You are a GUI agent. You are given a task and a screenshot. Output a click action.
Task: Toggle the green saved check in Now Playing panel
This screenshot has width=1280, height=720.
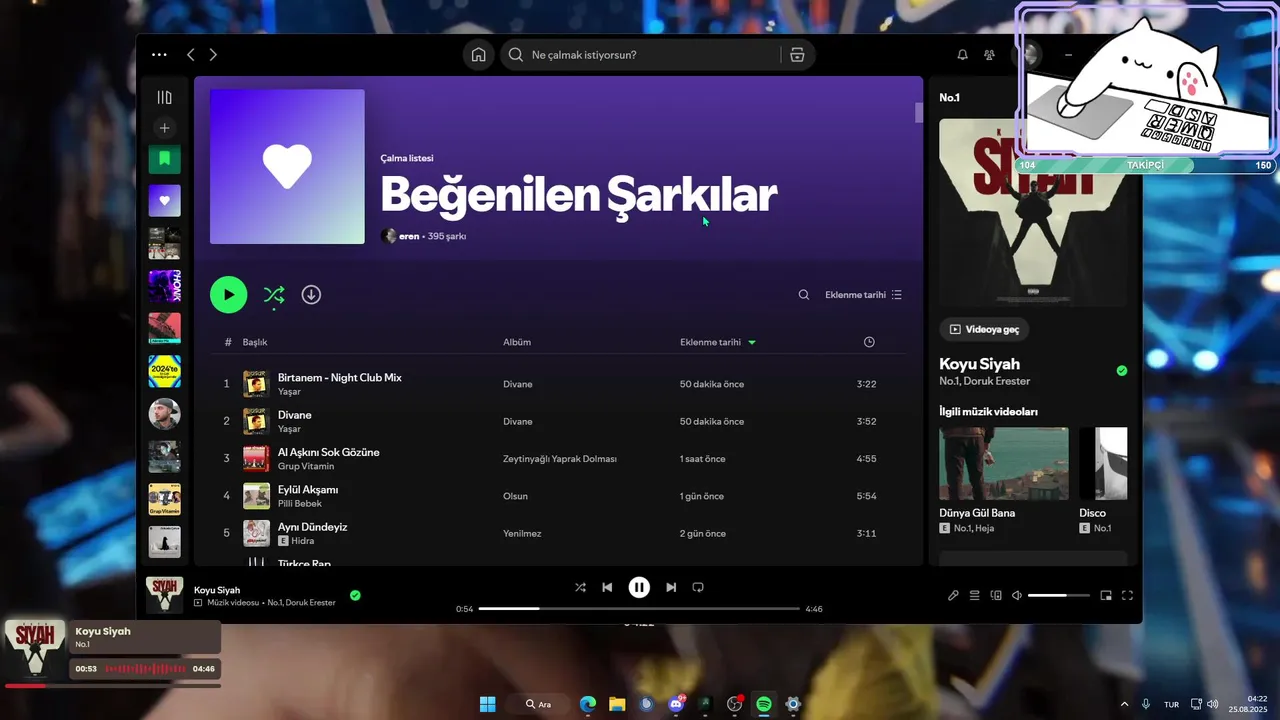point(1121,371)
